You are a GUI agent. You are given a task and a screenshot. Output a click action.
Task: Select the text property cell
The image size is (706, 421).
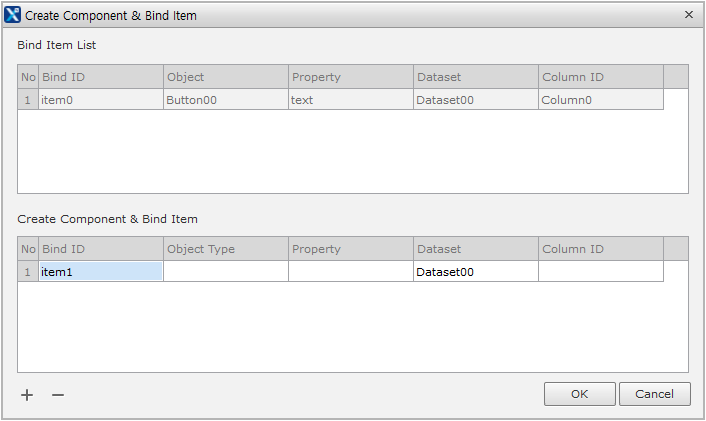click(350, 100)
